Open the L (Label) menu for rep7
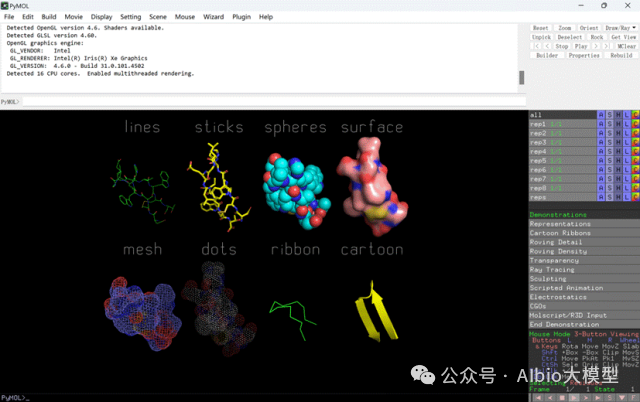The height and width of the screenshot is (402, 640). (x=627, y=178)
